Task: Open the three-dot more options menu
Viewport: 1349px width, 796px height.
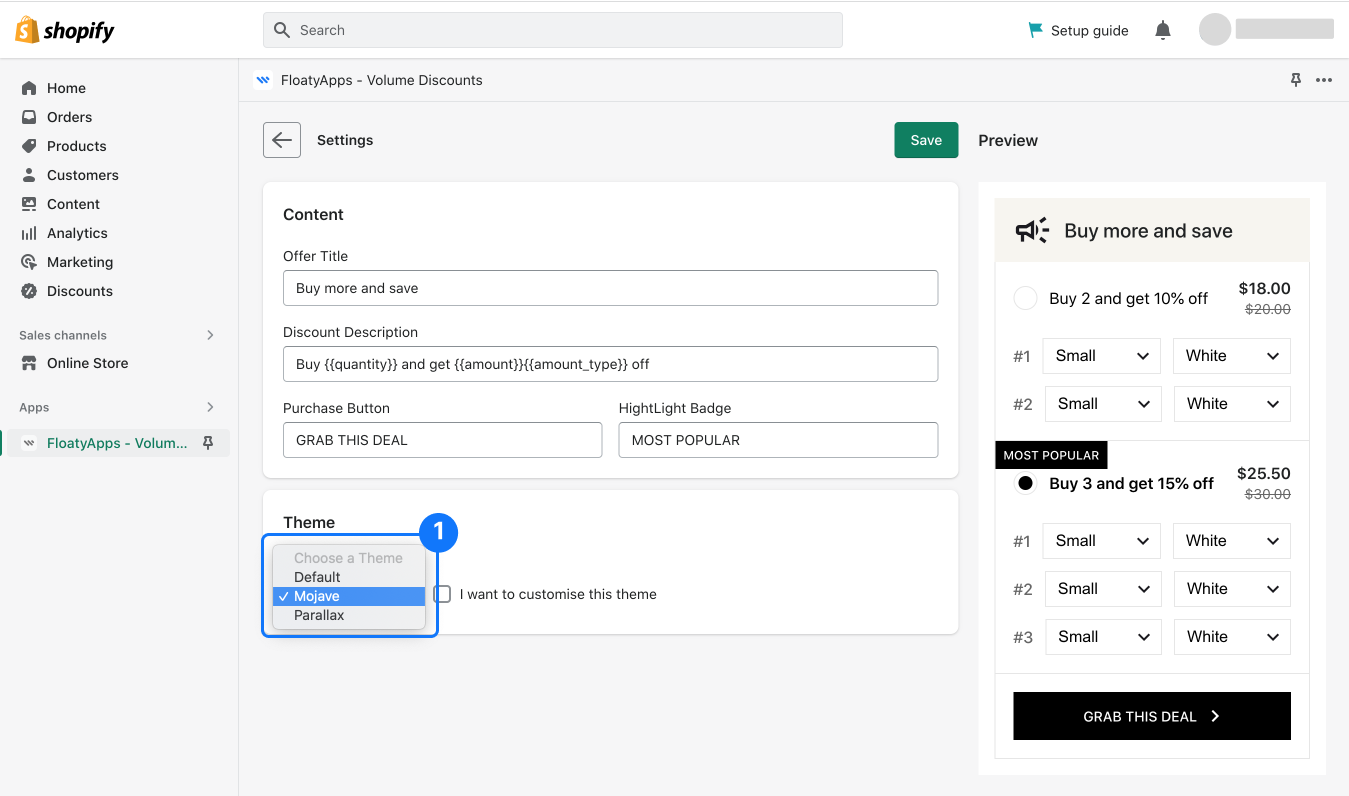Action: 1324,80
